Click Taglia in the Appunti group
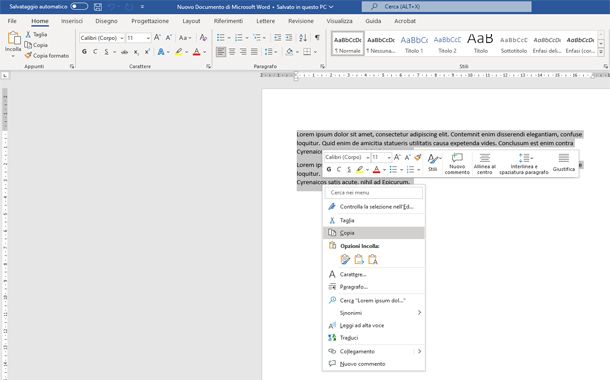This screenshot has width=610, height=380. (36, 35)
